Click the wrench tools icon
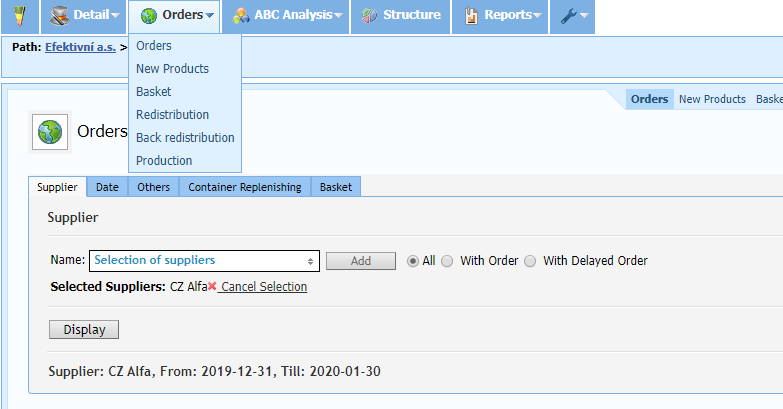The height and width of the screenshot is (409, 783). click(x=570, y=16)
